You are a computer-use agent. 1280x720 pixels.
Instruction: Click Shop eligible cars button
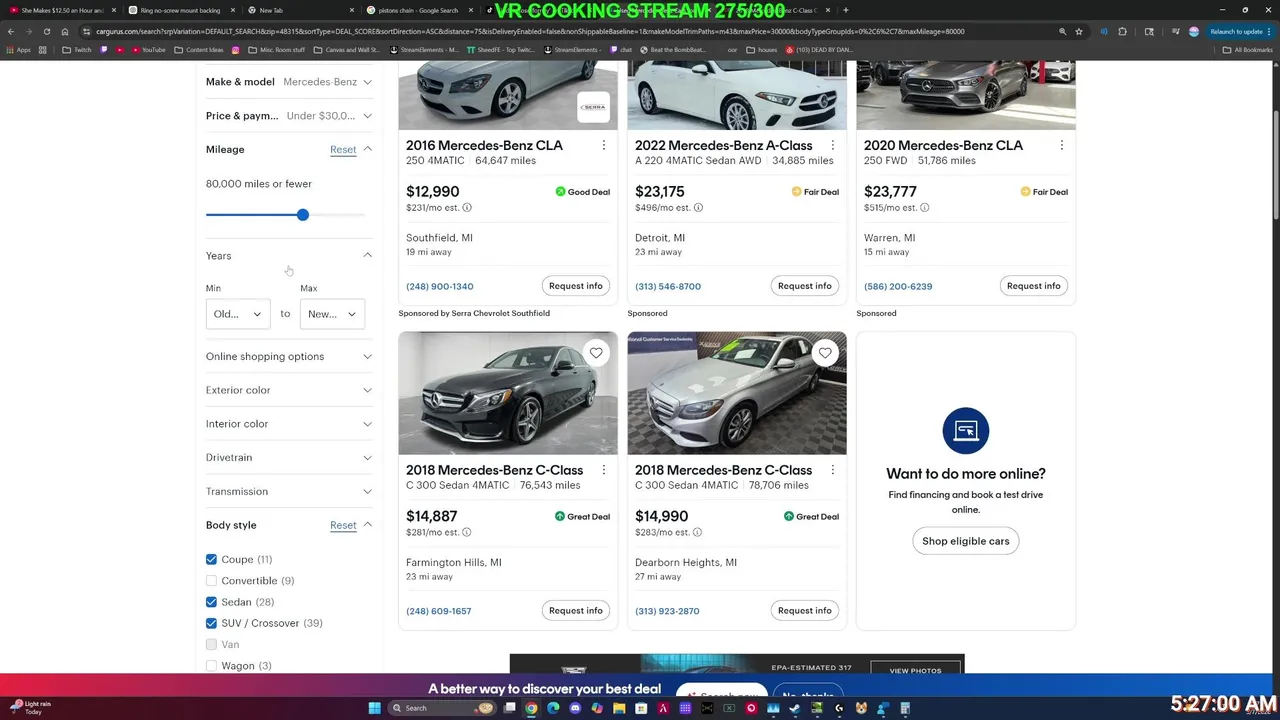coord(966,541)
